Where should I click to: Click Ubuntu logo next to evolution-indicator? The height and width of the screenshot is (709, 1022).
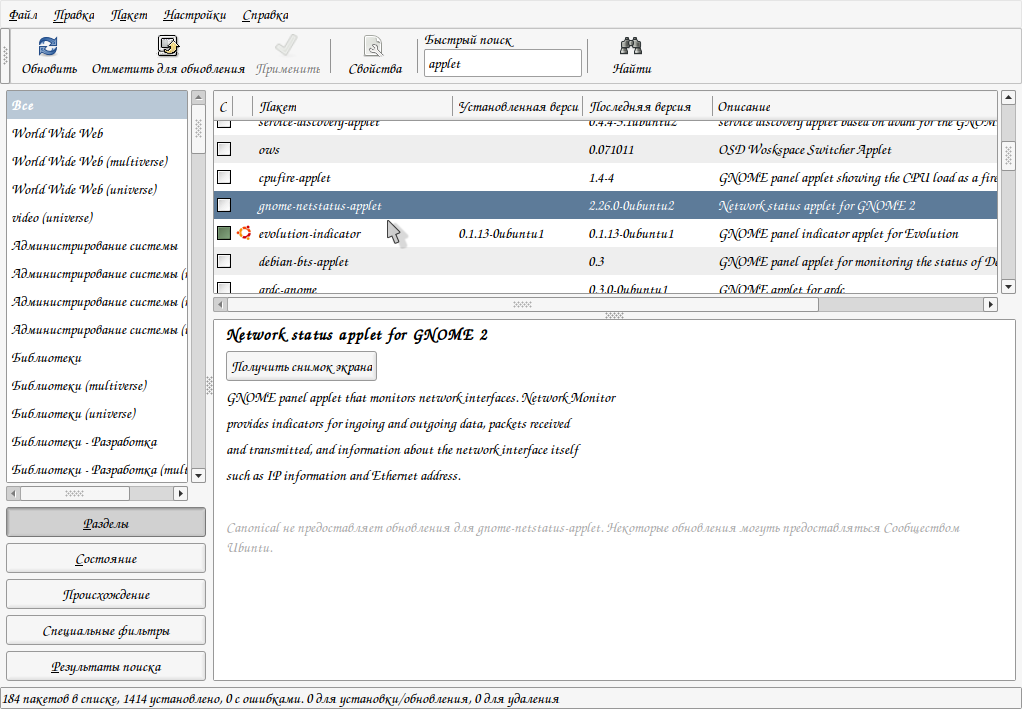click(x=244, y=233)
